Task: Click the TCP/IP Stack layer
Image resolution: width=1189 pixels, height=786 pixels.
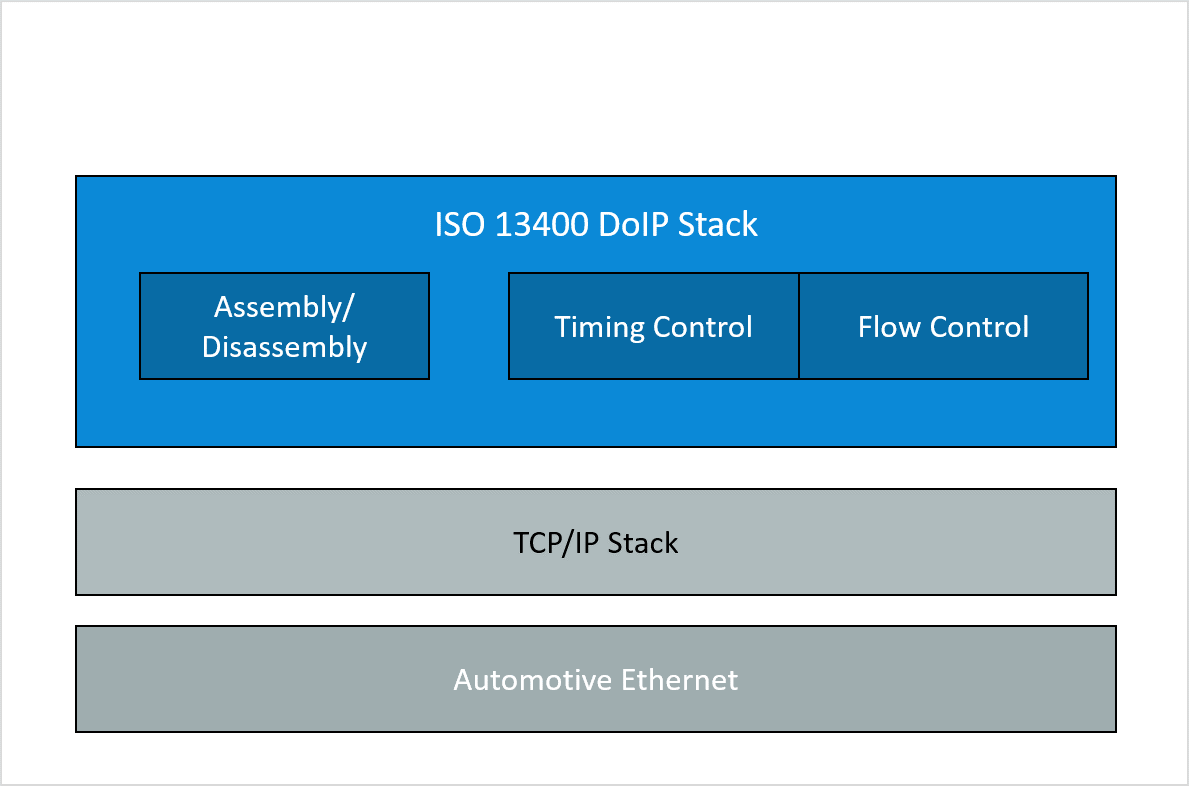Action: 596,542
